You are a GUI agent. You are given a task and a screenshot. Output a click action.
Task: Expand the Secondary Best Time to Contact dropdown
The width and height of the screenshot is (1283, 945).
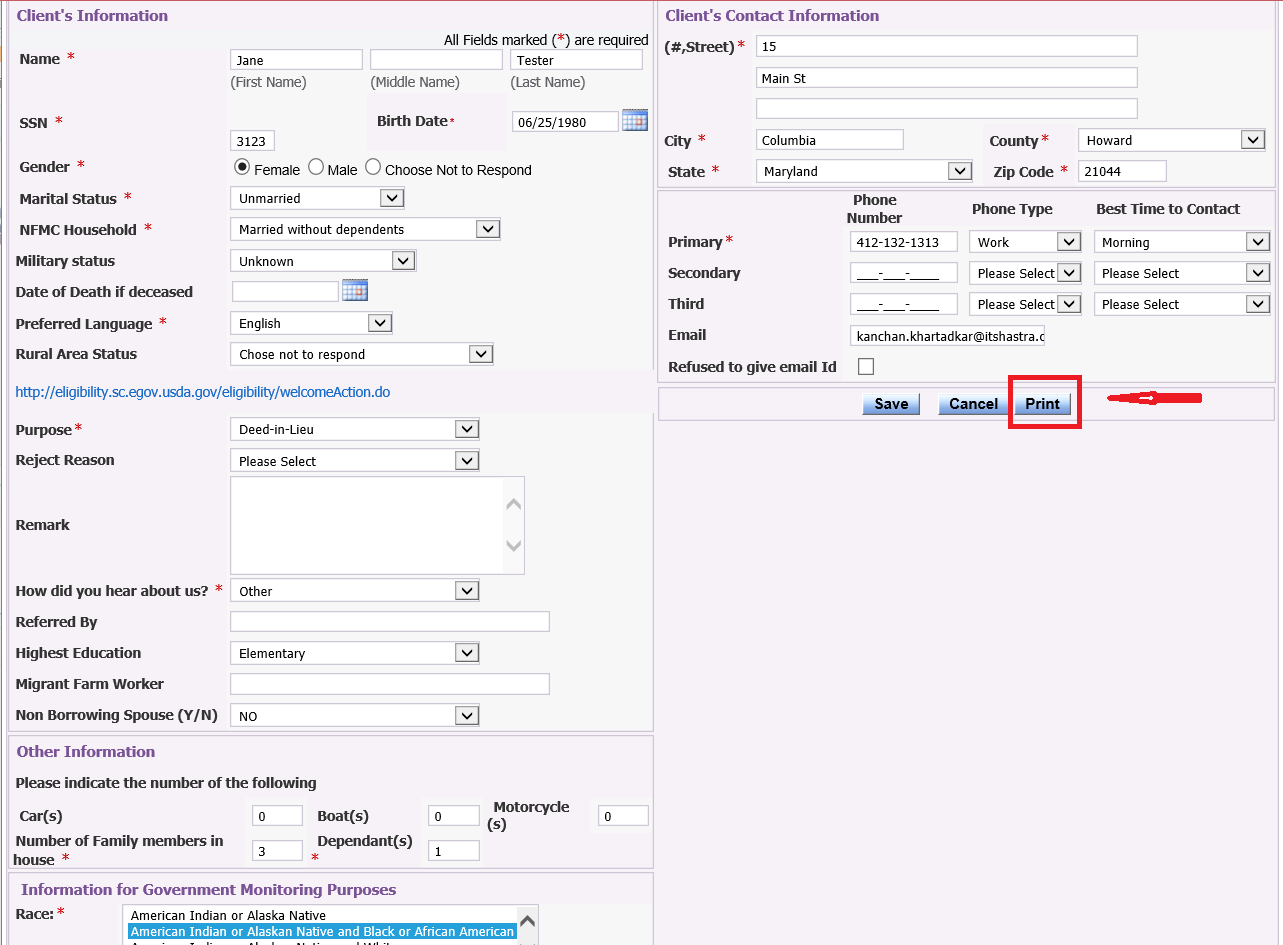(1182, 273)
